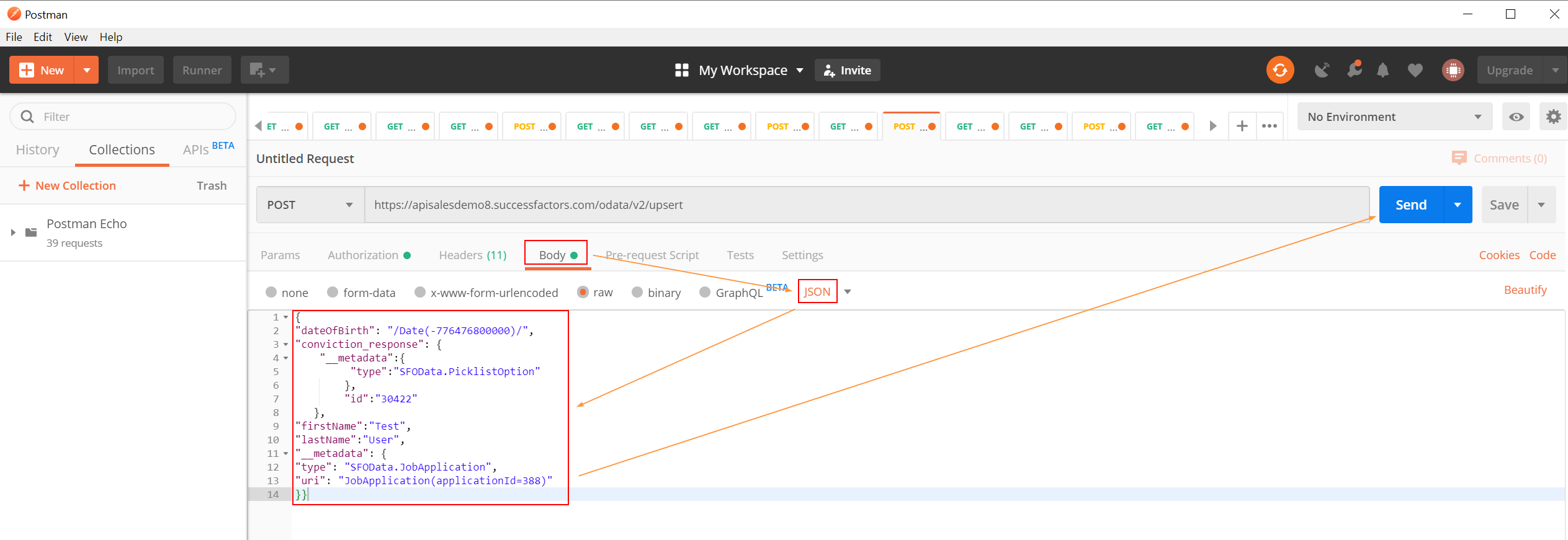Open the File menu
This screenshot has width=1568, height=540.
(x=14, y=37)
